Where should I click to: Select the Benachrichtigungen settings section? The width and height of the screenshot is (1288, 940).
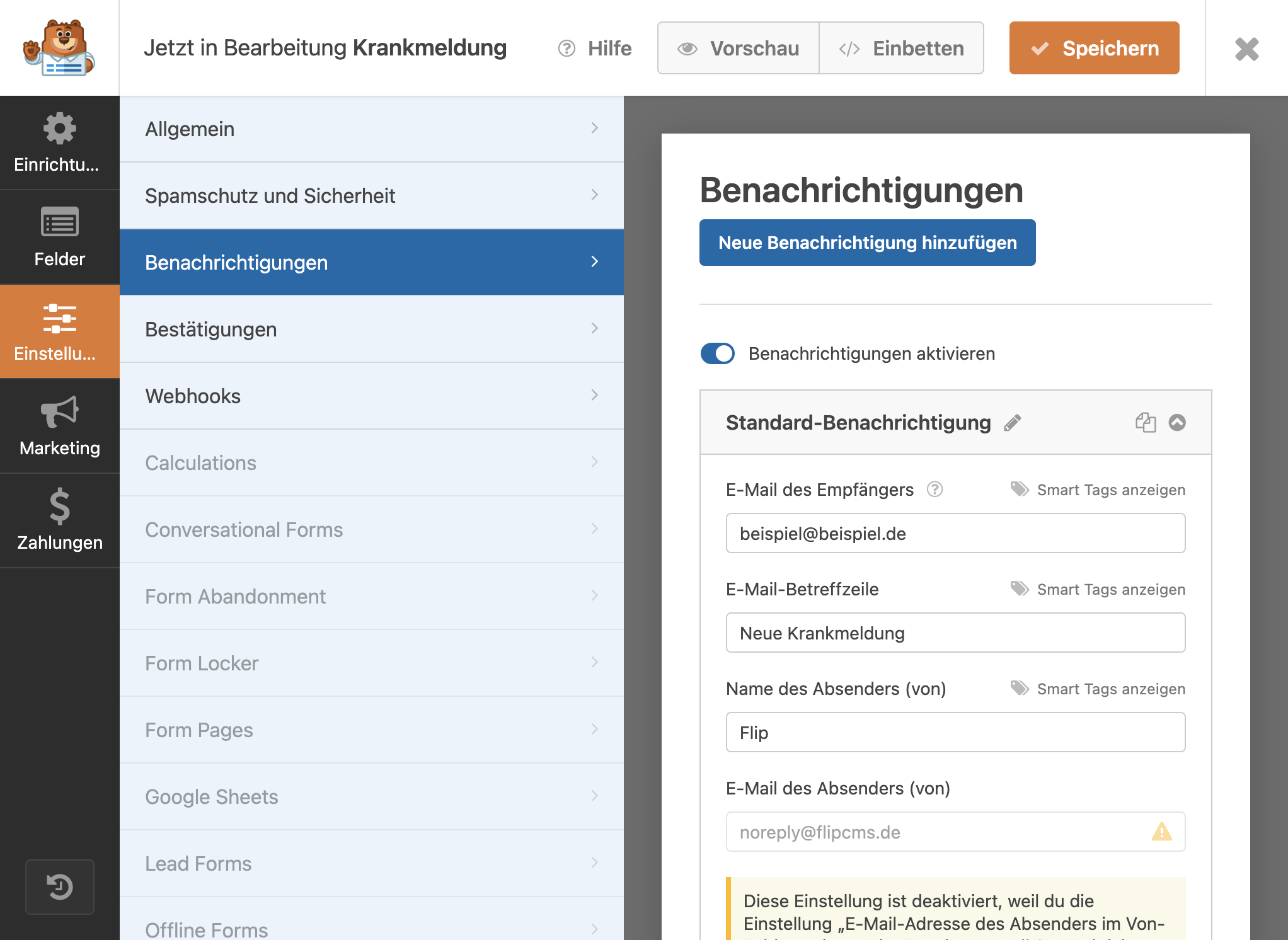372,263
